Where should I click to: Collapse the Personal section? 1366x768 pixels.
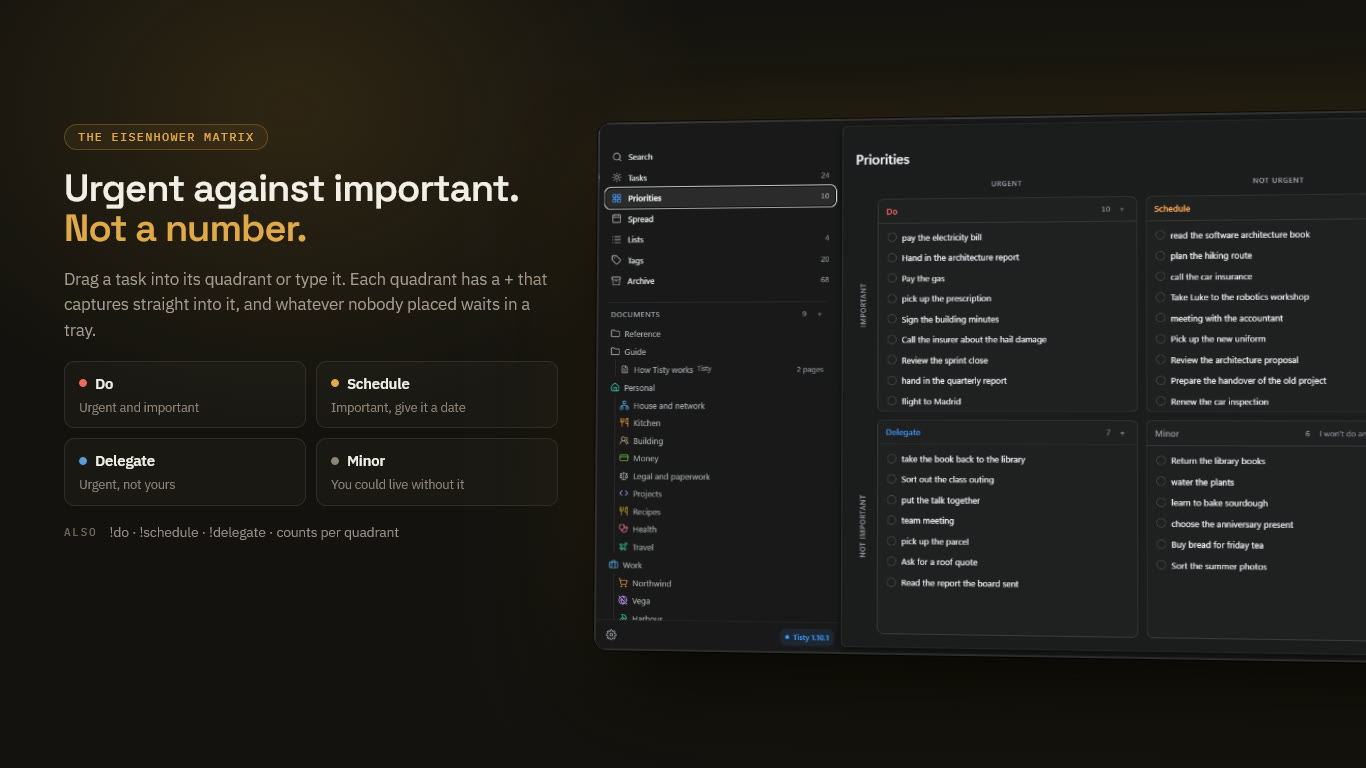click(632, 388)
